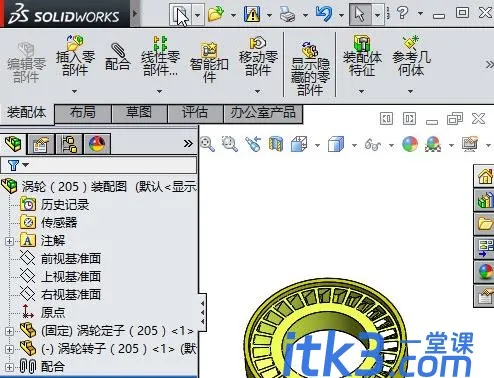Expand the 涡轮定子 (205) component node

(x=9, y=331)
